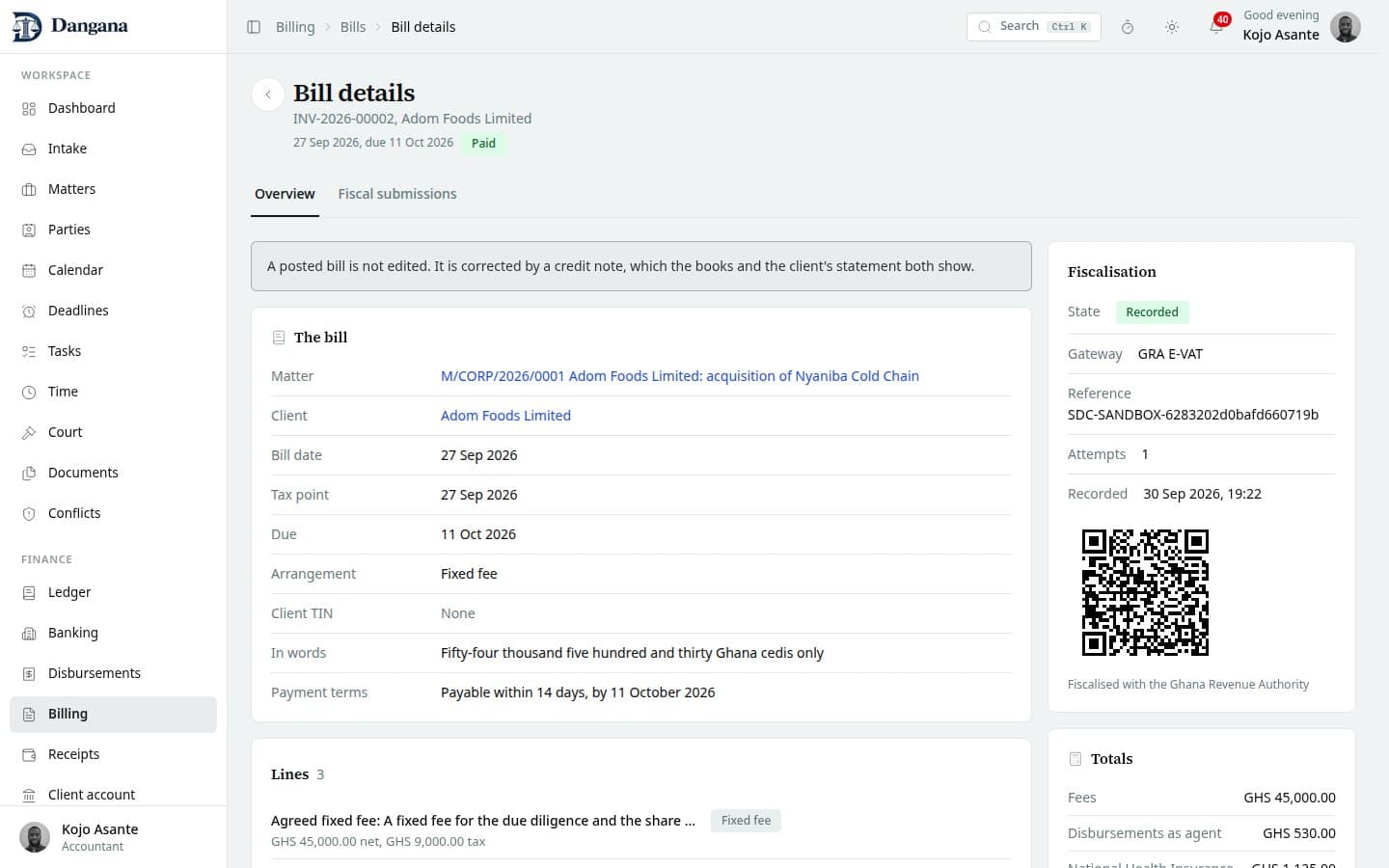Select reference SDC-SANDBOX-6283202d0bafd660719b
Viewport: 1389px width, 868px height.
click(x=1193, y=415)
